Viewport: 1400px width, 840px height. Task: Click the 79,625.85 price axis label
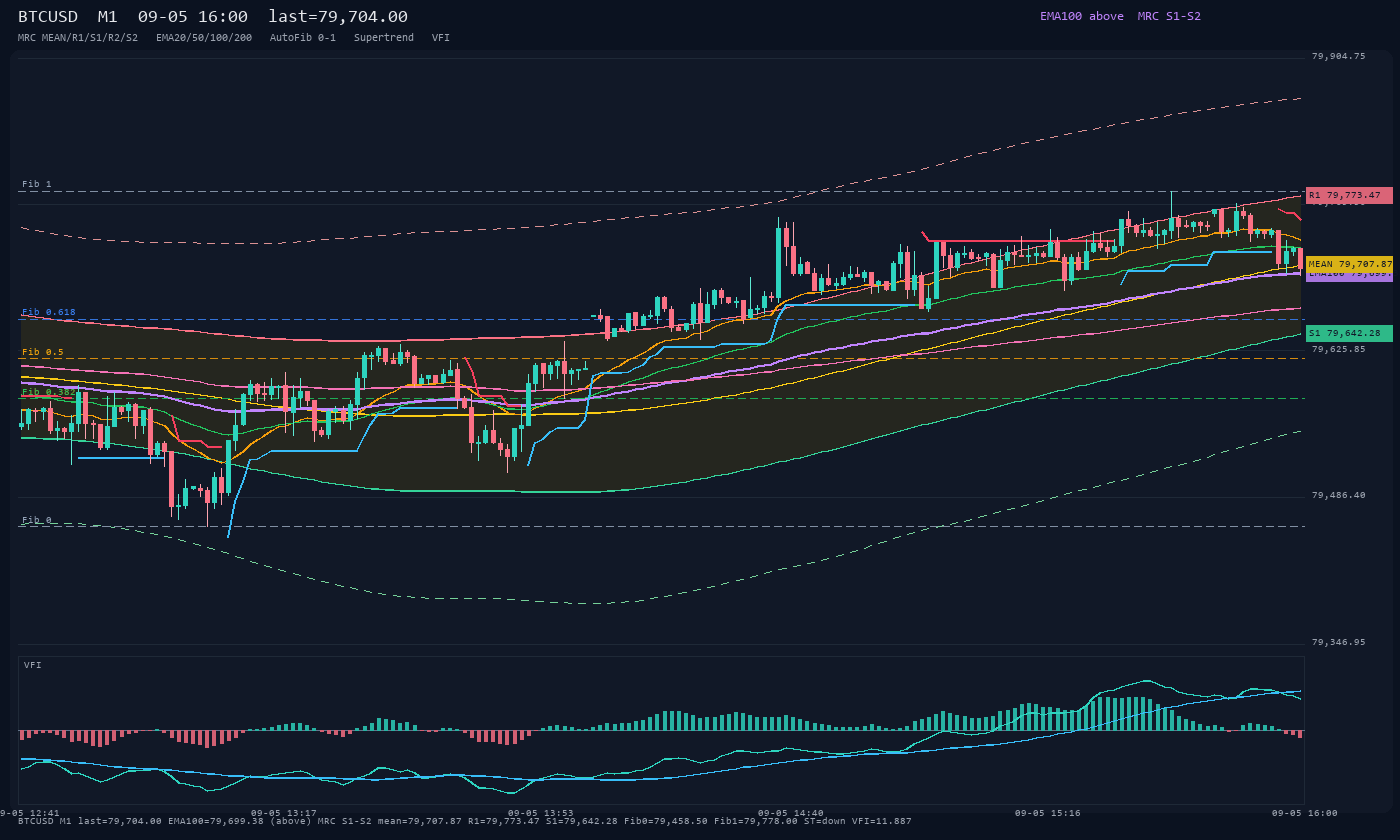click(1338, 349)
